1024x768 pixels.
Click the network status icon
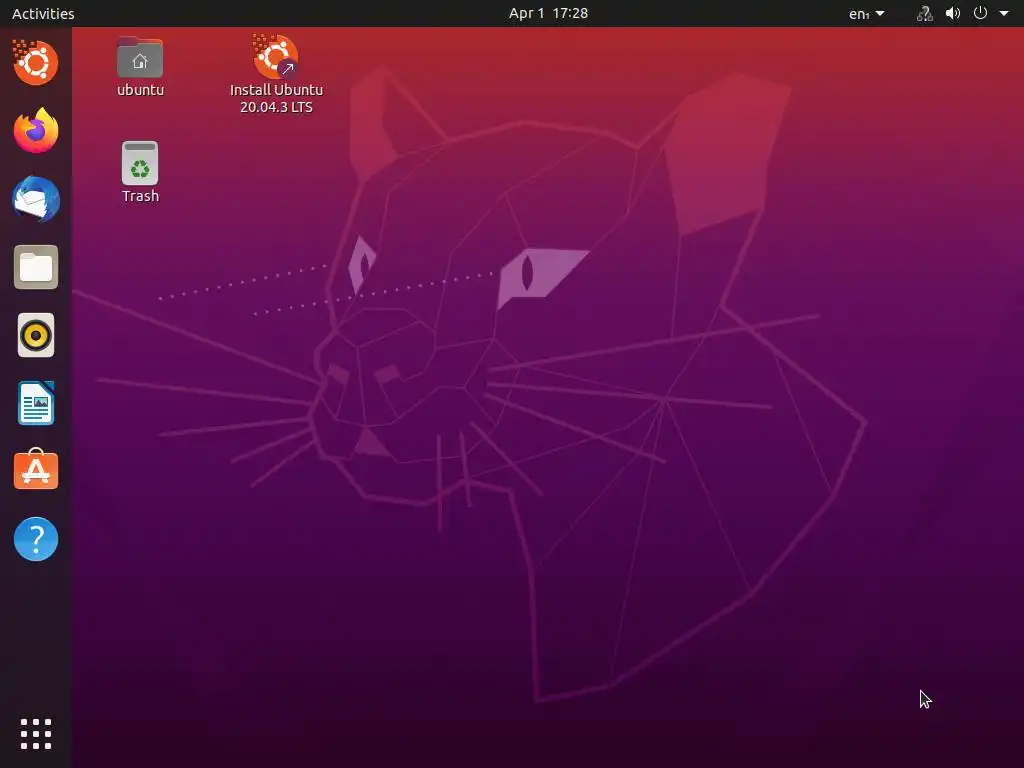click(925, 13)
